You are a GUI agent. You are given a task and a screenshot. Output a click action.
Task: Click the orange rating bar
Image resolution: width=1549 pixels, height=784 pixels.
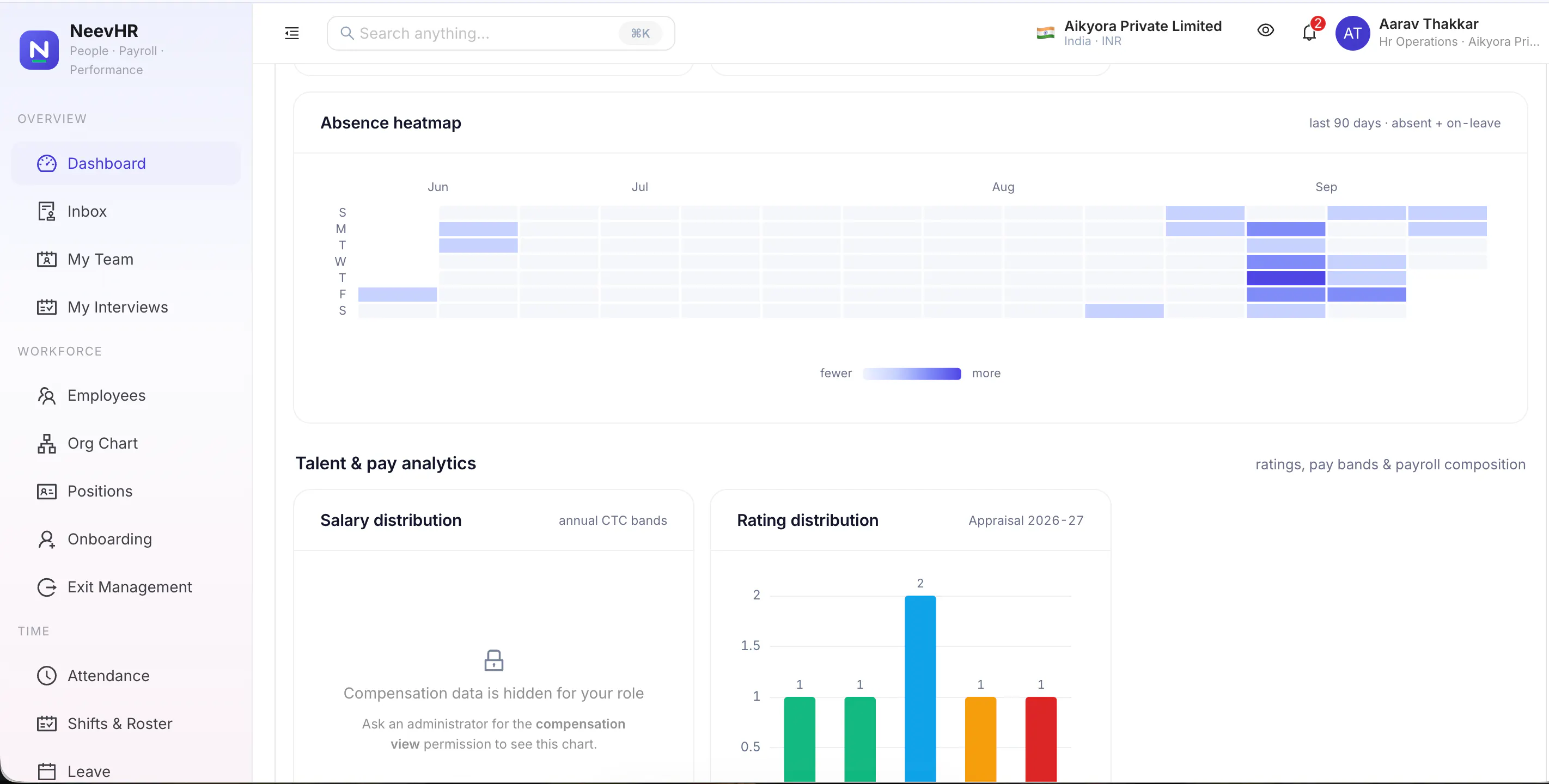pos(980,739)
